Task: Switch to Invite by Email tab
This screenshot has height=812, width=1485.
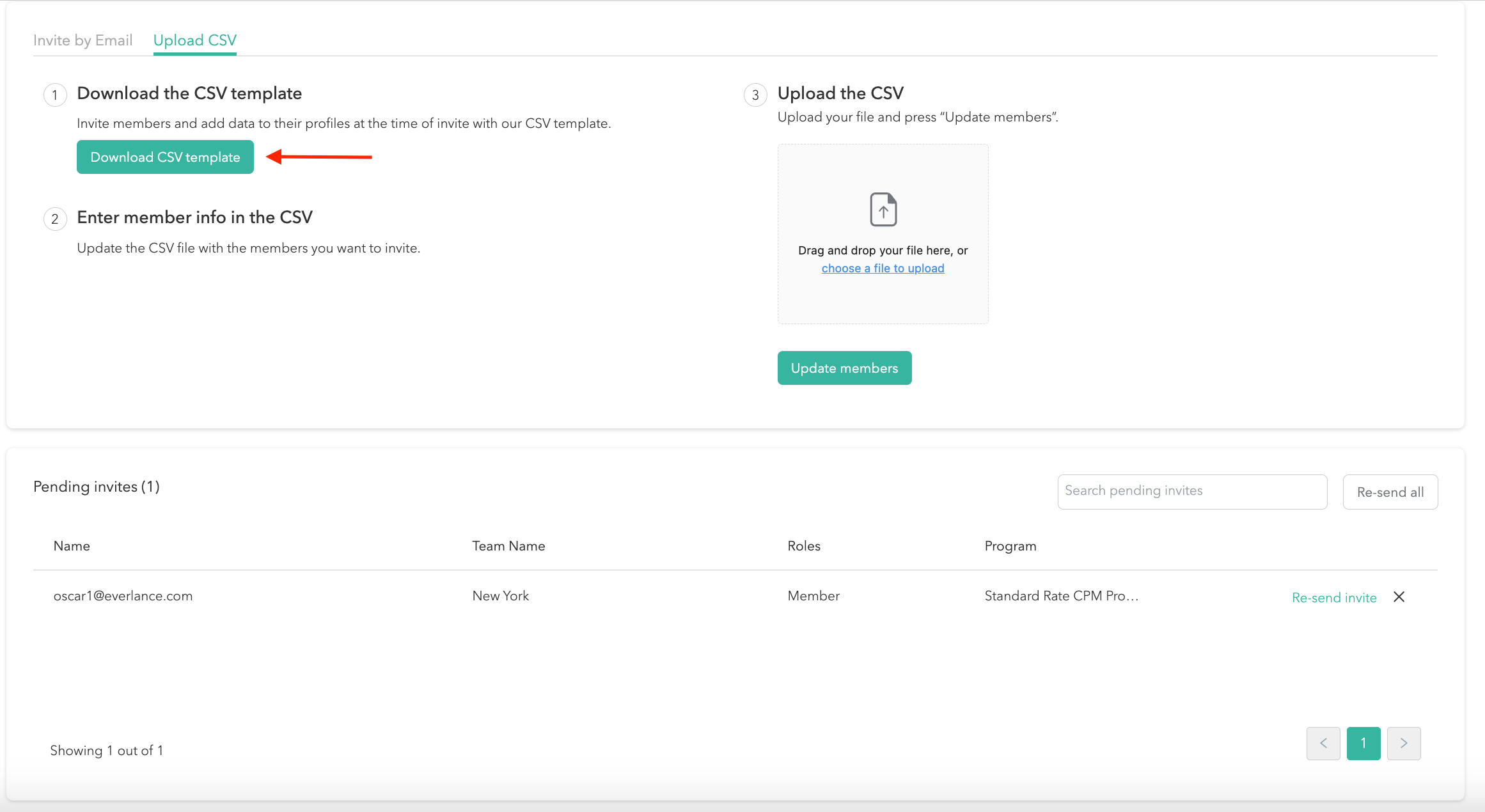Action: (82, 40)
